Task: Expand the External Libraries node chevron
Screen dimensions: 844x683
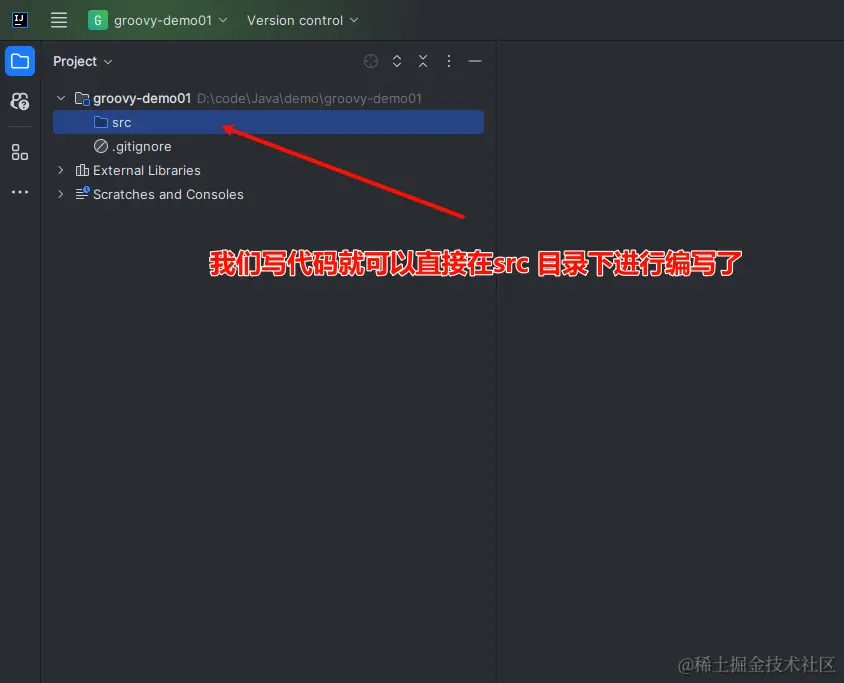Action: coord(61,170)
